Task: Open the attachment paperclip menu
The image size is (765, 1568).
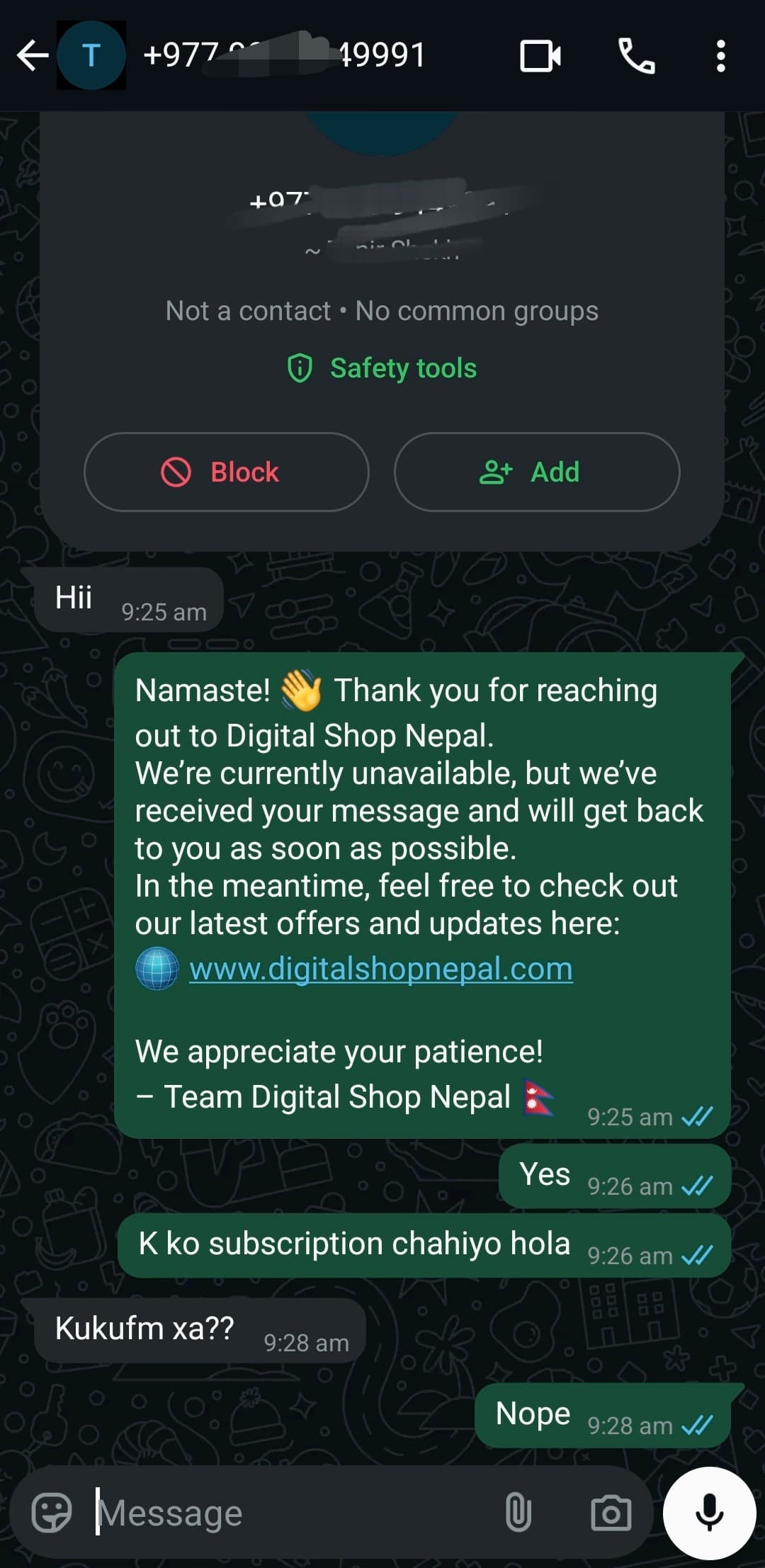Action: [518, 1513]
